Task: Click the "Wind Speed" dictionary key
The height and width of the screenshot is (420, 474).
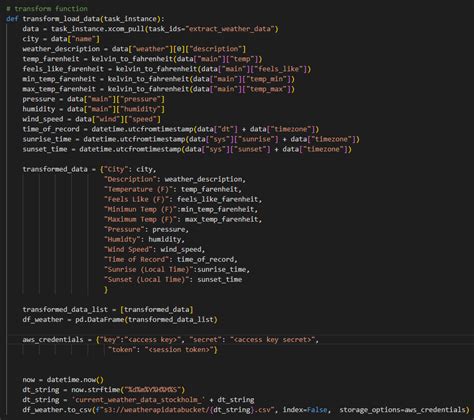Action: click(x=128, y=249)
